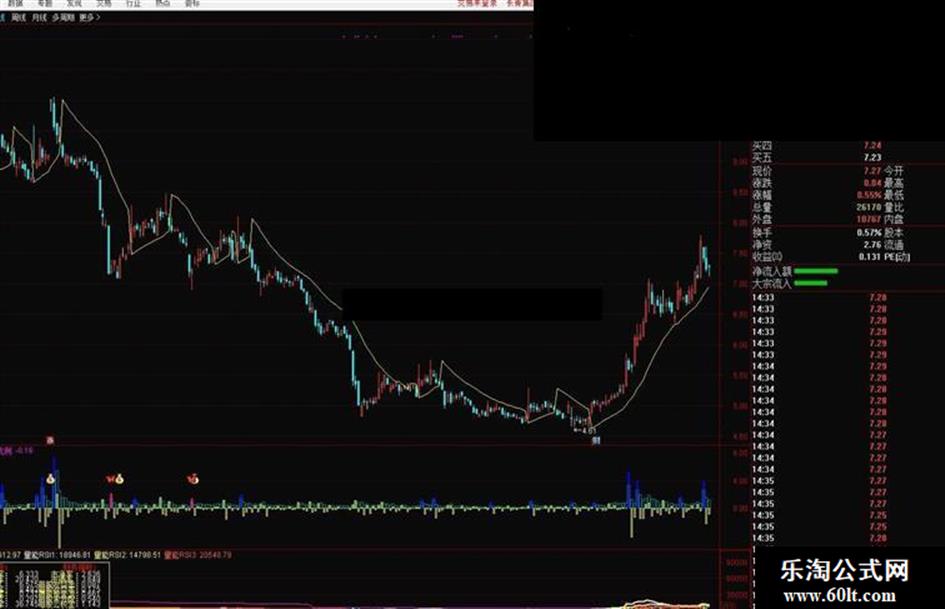Click the 收益 value 0.131
Screen dimensions: 945x609
870,257
